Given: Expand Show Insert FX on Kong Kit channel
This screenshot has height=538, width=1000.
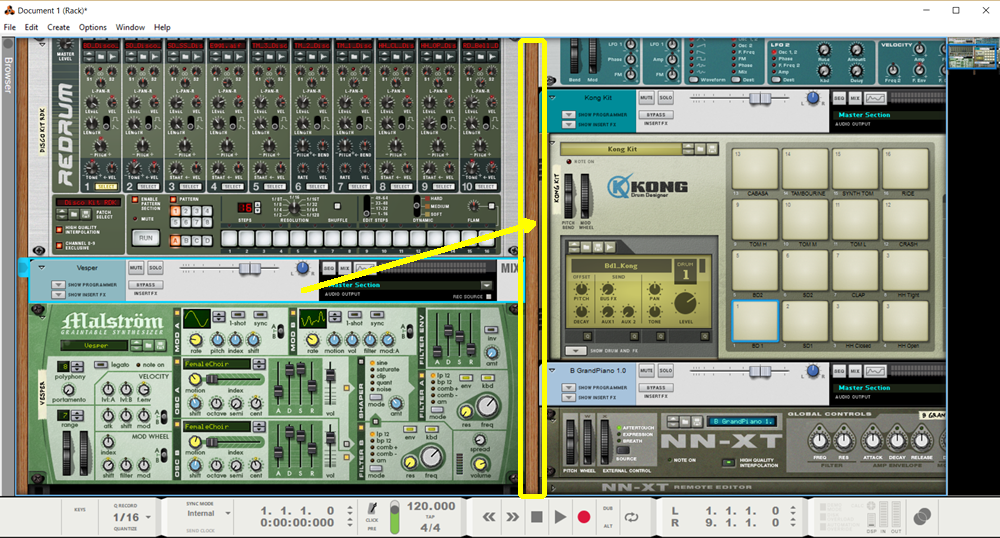Looking at the screenshot, I should (x=568, y=124).
